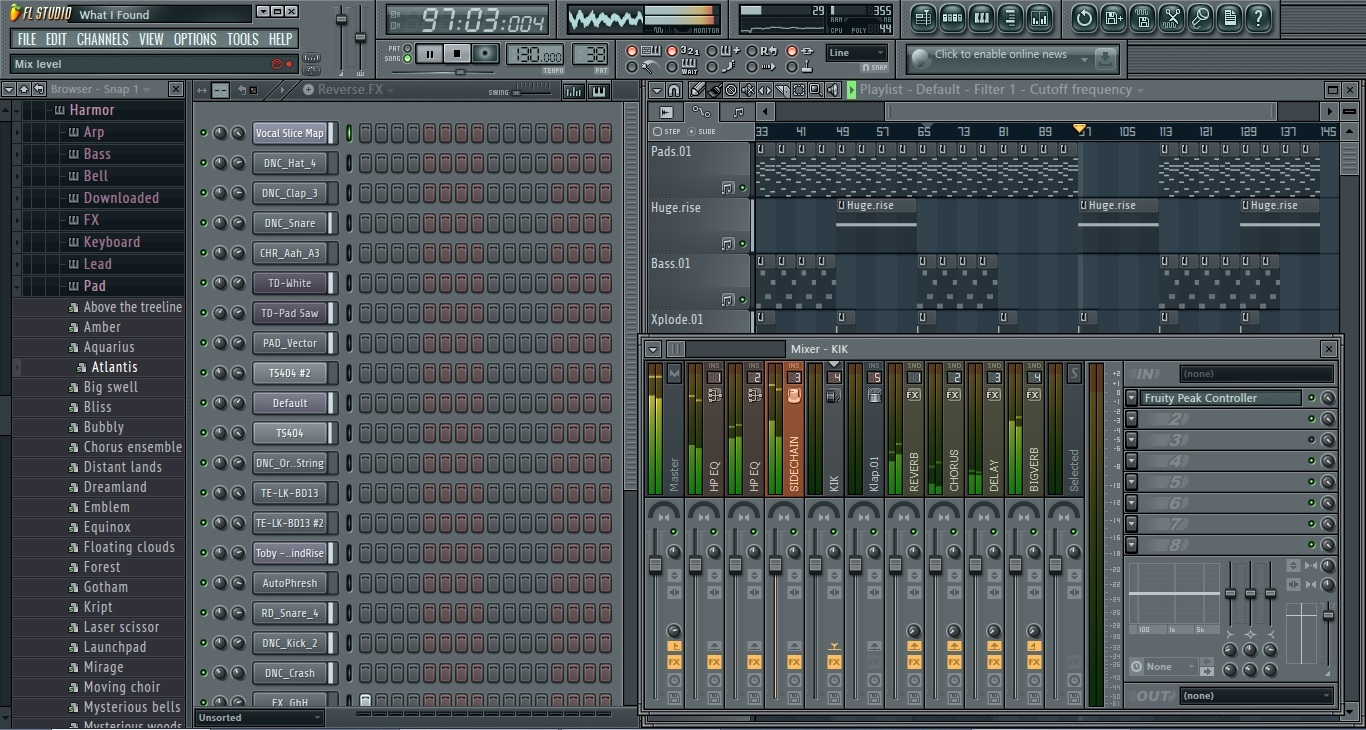Mute the Vocal Slice Map channel

pyautogui.click(x=203, y=133)
